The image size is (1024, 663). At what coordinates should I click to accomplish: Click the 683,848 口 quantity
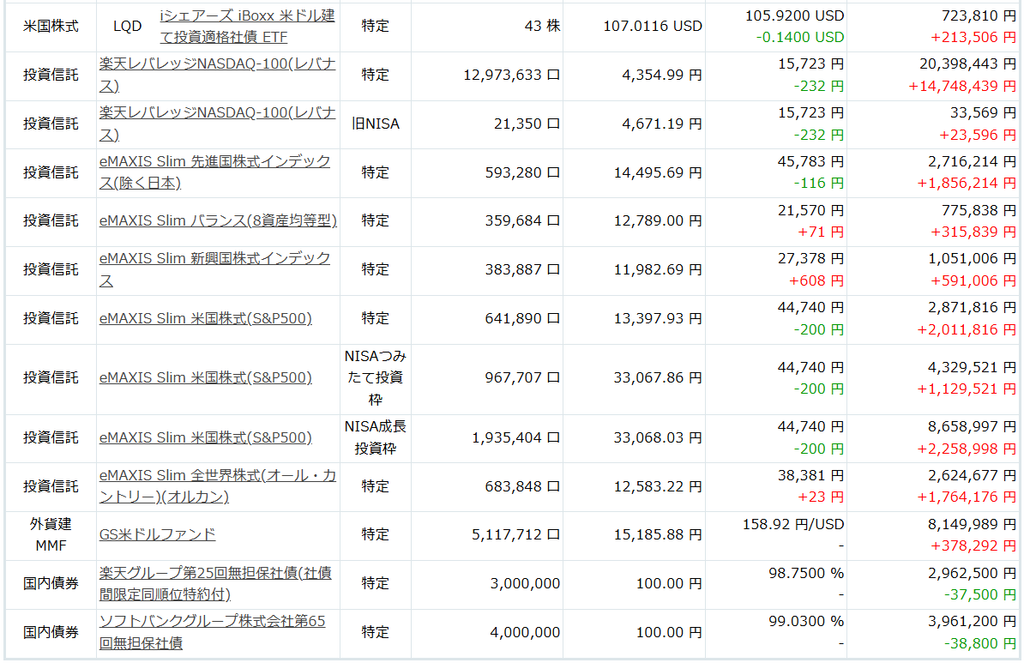522,487
